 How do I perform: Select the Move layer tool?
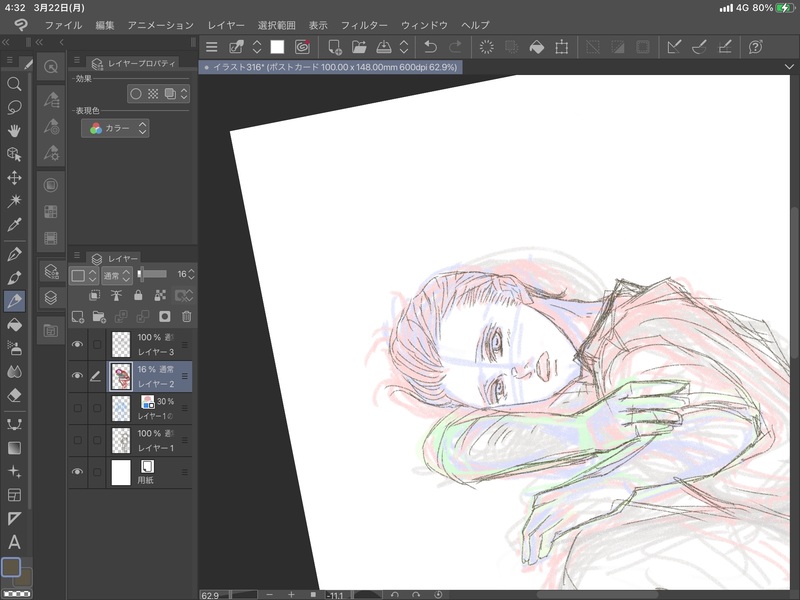[x=14, y=178]
